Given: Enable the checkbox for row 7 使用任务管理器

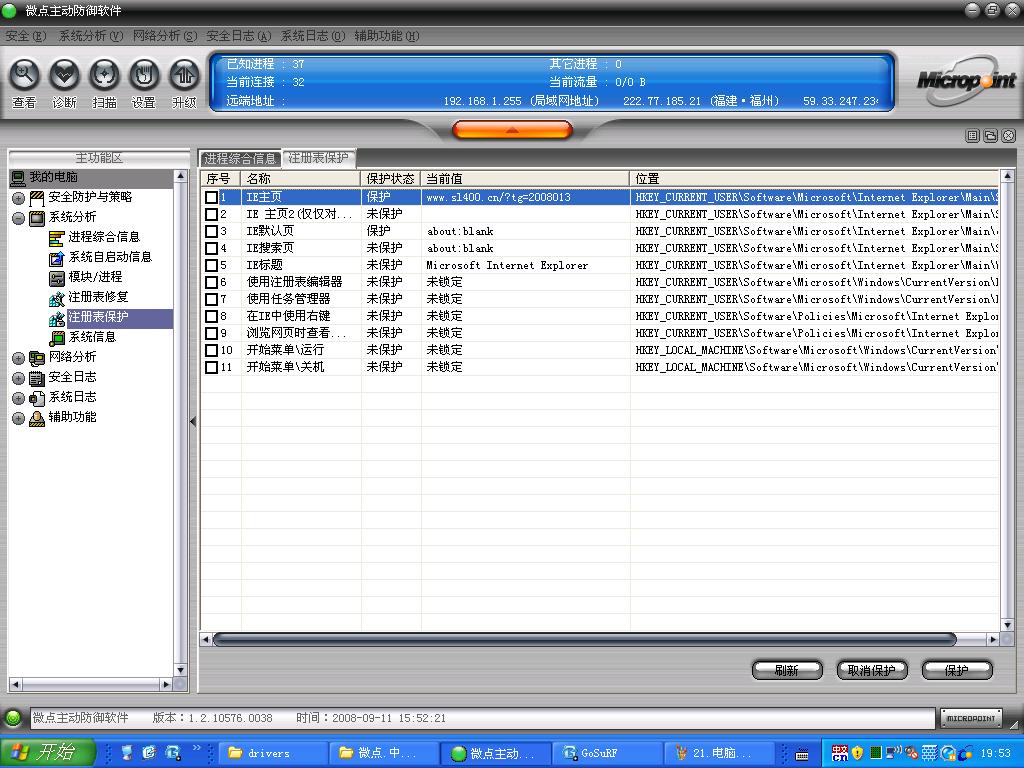Looking at the screenshot, I should coord(212,299).
